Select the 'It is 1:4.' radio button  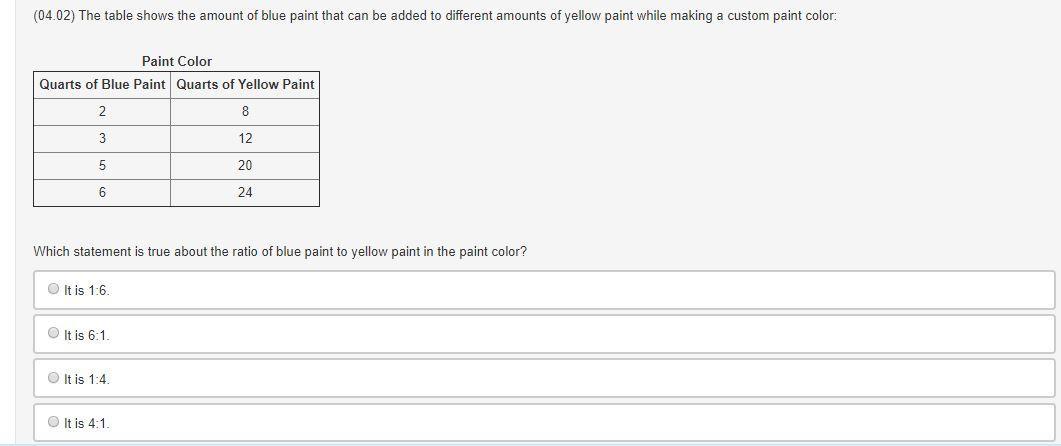coord(53,378)
